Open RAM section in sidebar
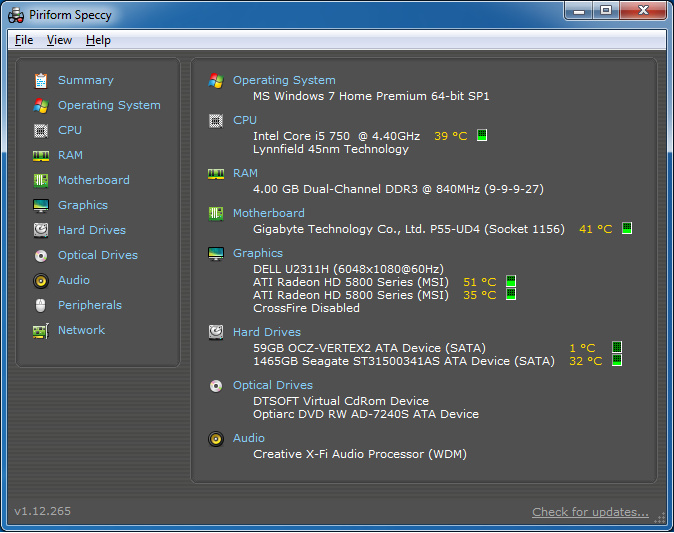Viewport: 674px width, 533px height. [70, 155]
